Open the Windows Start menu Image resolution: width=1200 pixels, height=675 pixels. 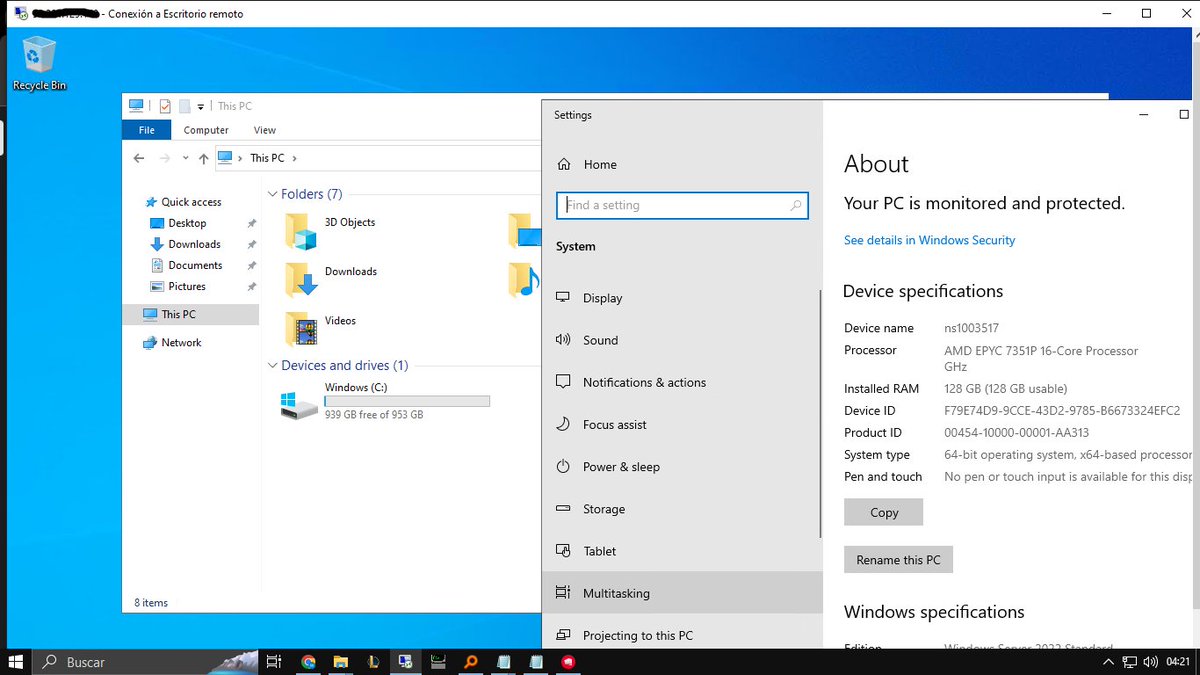point(15,662)
